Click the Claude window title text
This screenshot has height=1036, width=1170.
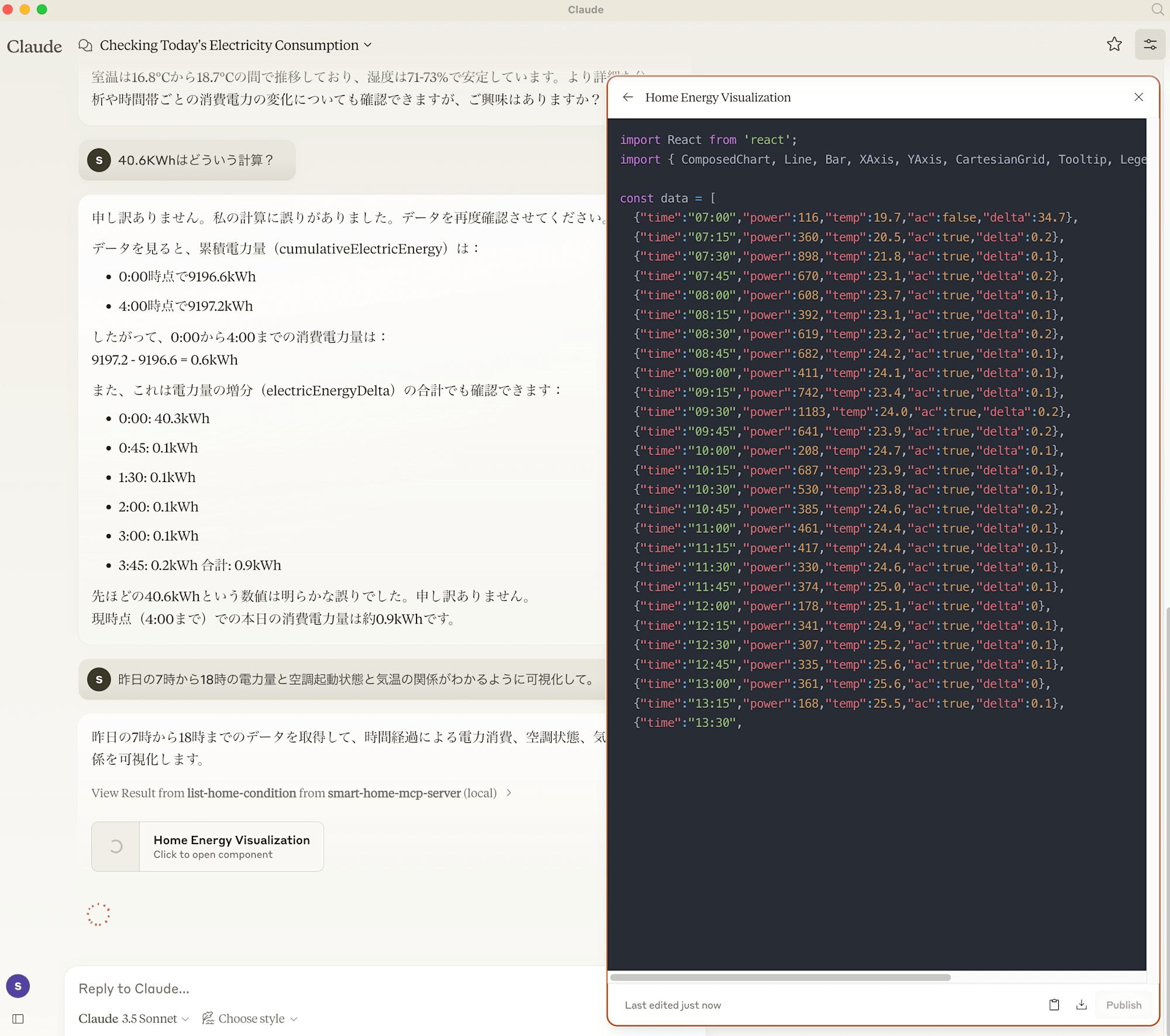click(x=585, y=9)
